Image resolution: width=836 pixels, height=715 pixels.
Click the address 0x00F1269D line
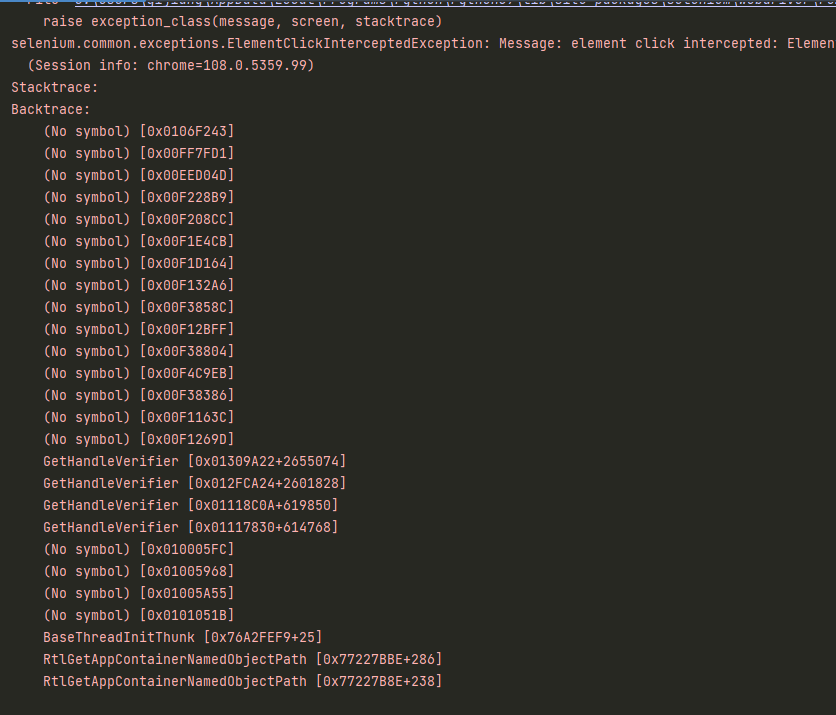[x=138, y=439]
